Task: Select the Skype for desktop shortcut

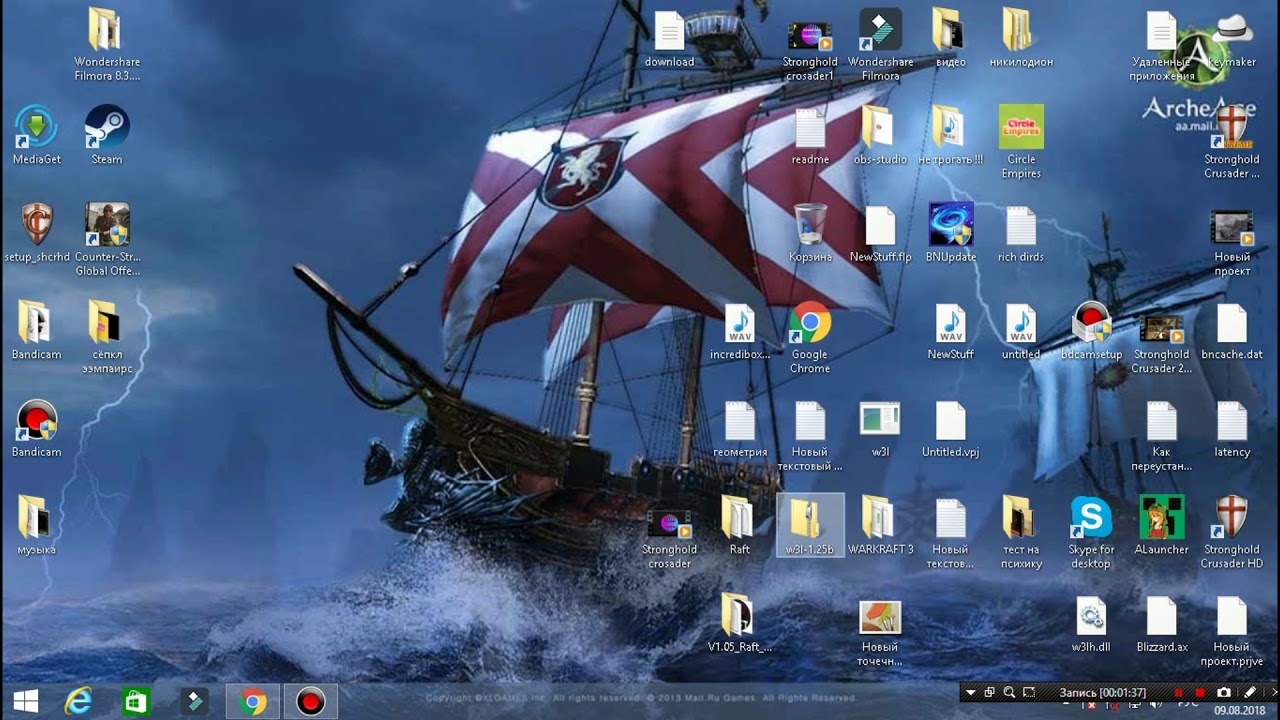Action: tap(1091, 532)
